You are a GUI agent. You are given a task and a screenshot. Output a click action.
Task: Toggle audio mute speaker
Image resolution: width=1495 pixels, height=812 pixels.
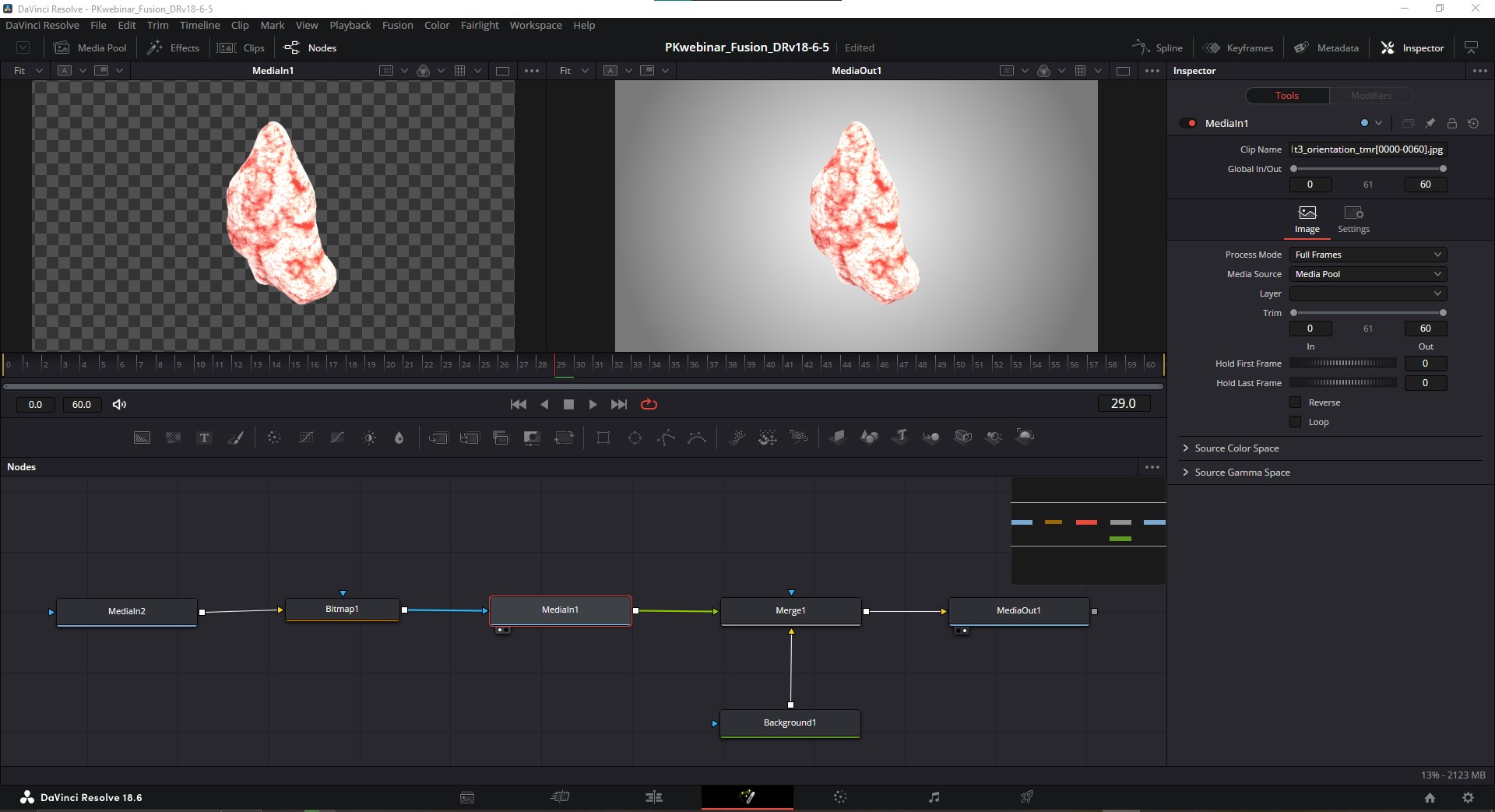[x=119, y=404]
